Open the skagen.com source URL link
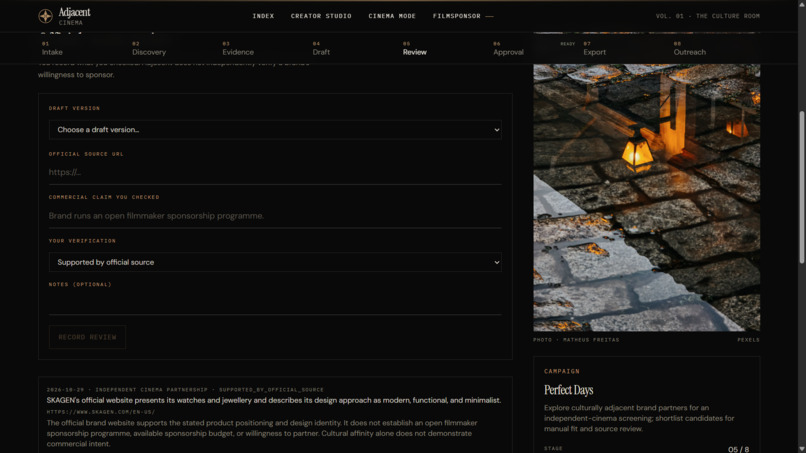Image resolution: width=806 pixels, height=453 pixels. [101, 412]
